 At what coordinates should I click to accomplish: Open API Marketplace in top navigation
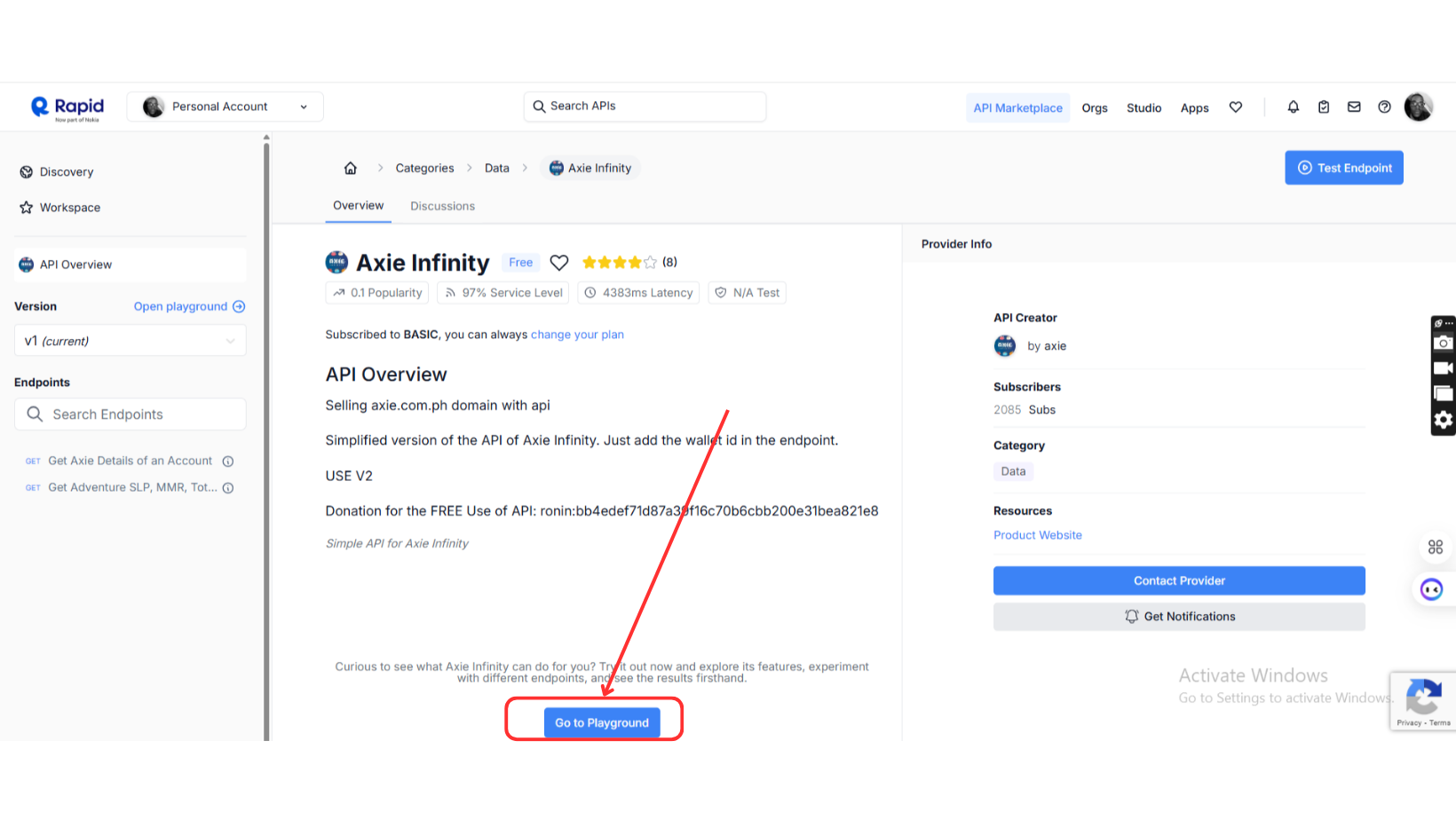tap(1018, 108)
